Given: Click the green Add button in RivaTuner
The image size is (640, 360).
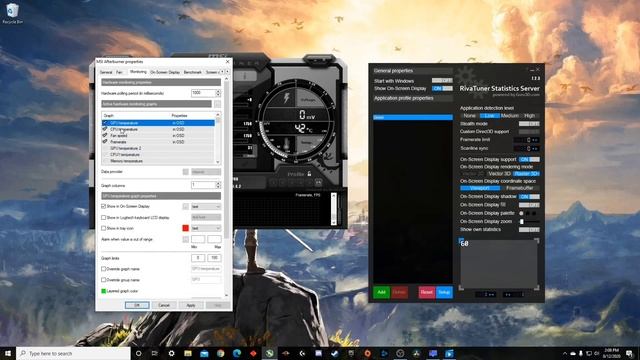Looking at the screenshot, I should [x=381, y=292].
